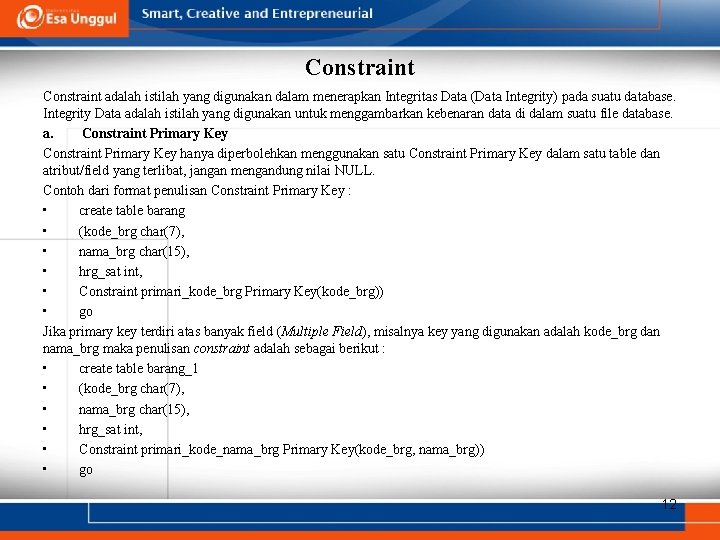
Task: Click the Esa Unggul logo
Action: click(x=67, y=18)
